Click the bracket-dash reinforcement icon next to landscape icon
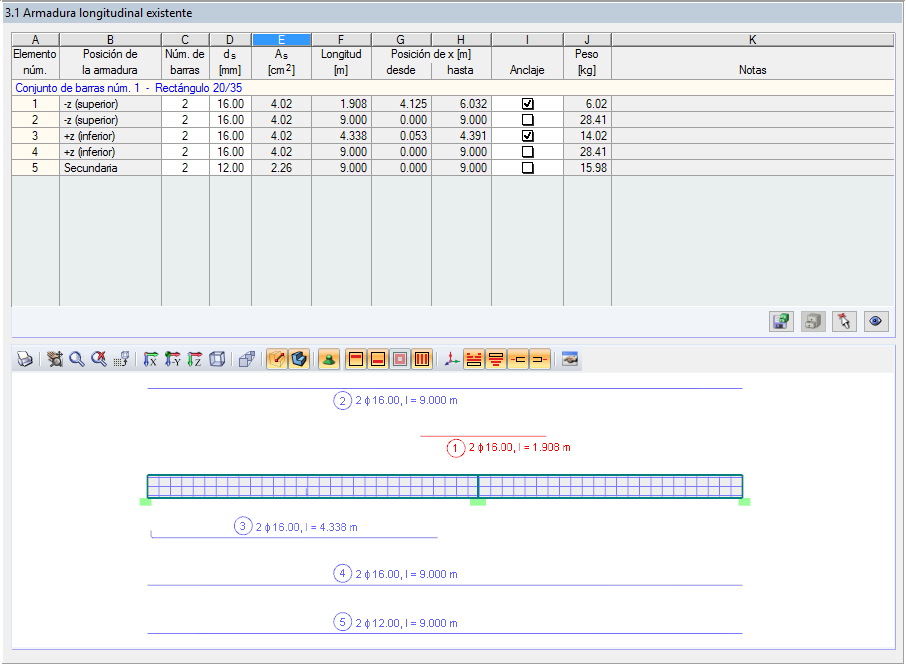The width and height of the screenshot is (906, 666). pyautogui.click(x=540, y=359)
